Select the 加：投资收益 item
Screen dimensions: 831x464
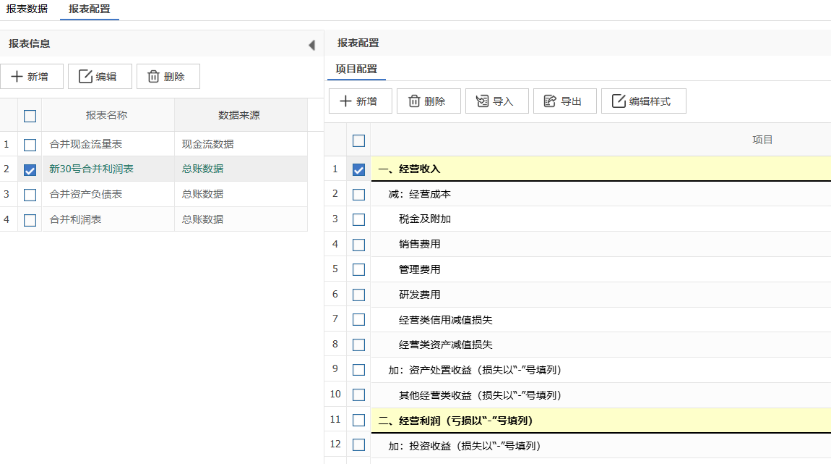(x=464, y=445)
